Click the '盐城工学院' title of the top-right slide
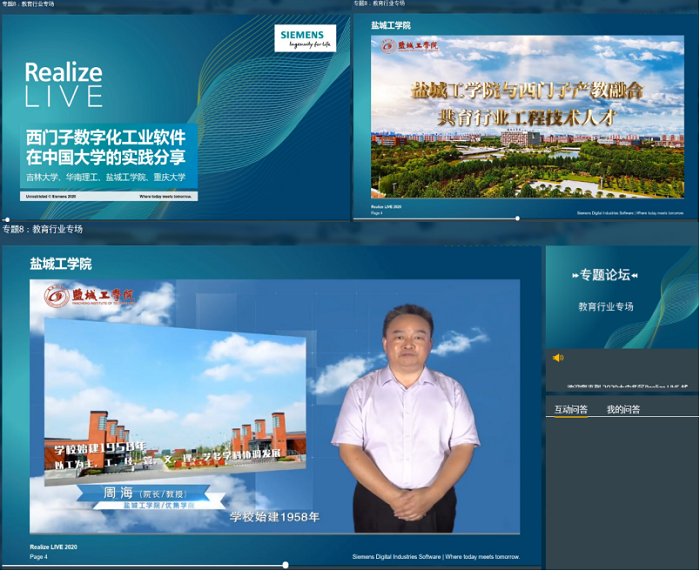The width and height of the screenshot is (700, 571). 391,25
